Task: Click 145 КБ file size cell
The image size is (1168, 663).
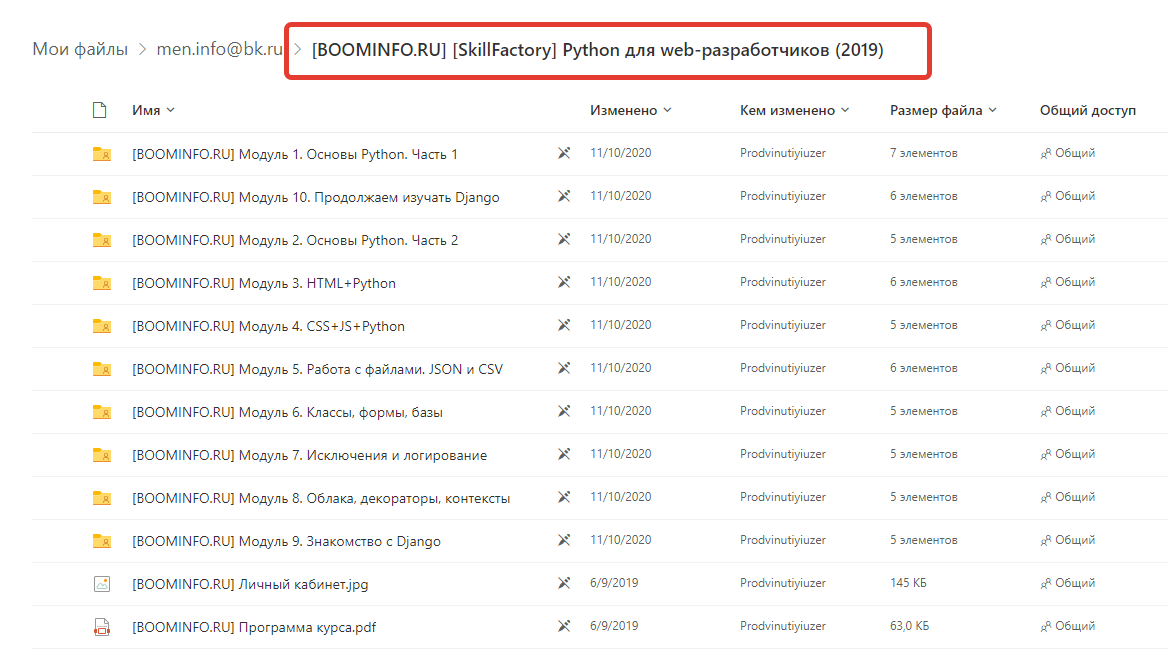Action: (908, 583)
